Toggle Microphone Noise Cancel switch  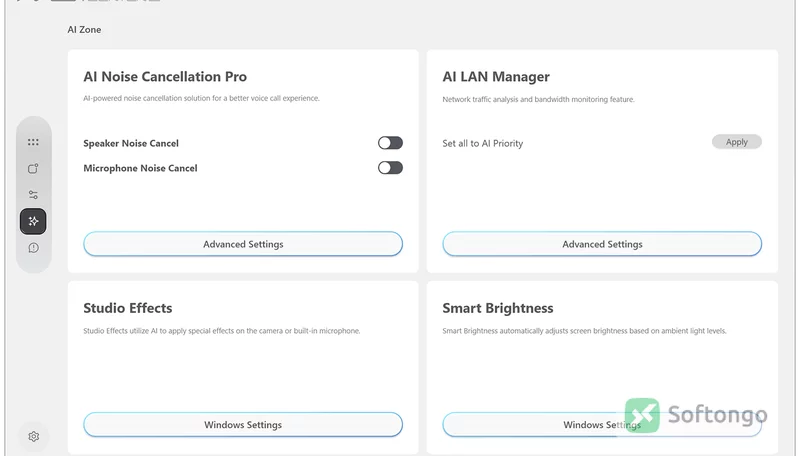(x=390, y=168)
